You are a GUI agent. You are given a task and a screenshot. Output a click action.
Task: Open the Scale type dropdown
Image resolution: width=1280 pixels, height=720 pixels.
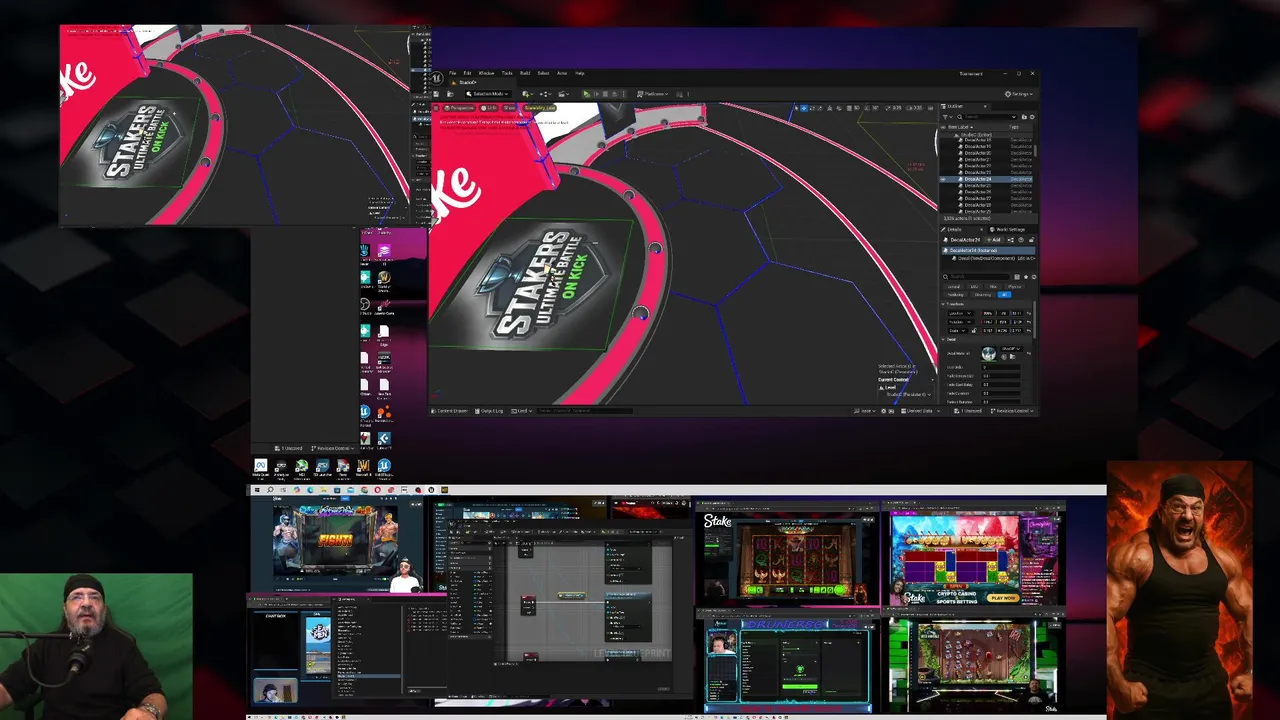pos(957,331)
